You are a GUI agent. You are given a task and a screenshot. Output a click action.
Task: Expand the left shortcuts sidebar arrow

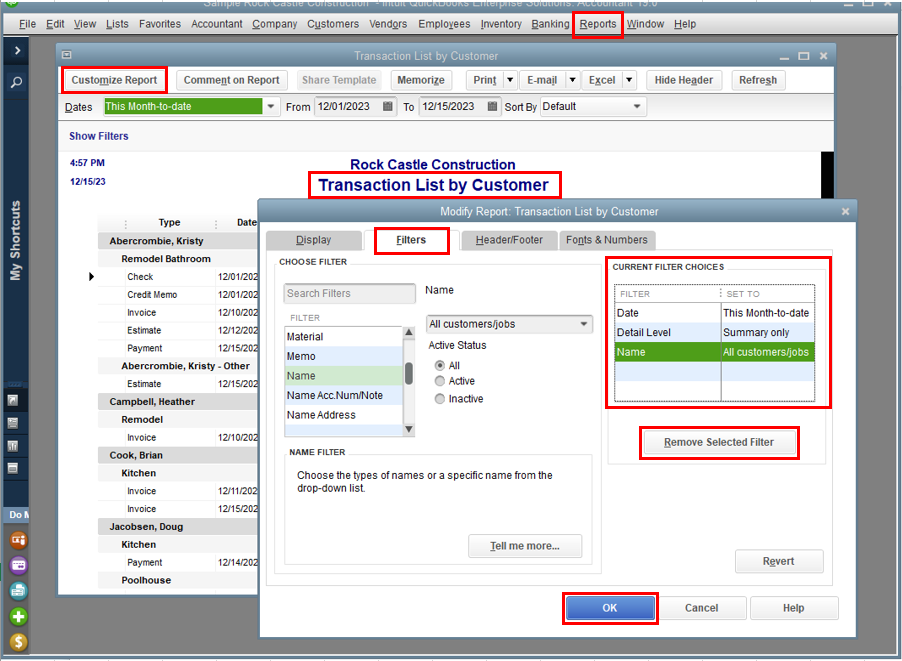click(x=17, y=51)
